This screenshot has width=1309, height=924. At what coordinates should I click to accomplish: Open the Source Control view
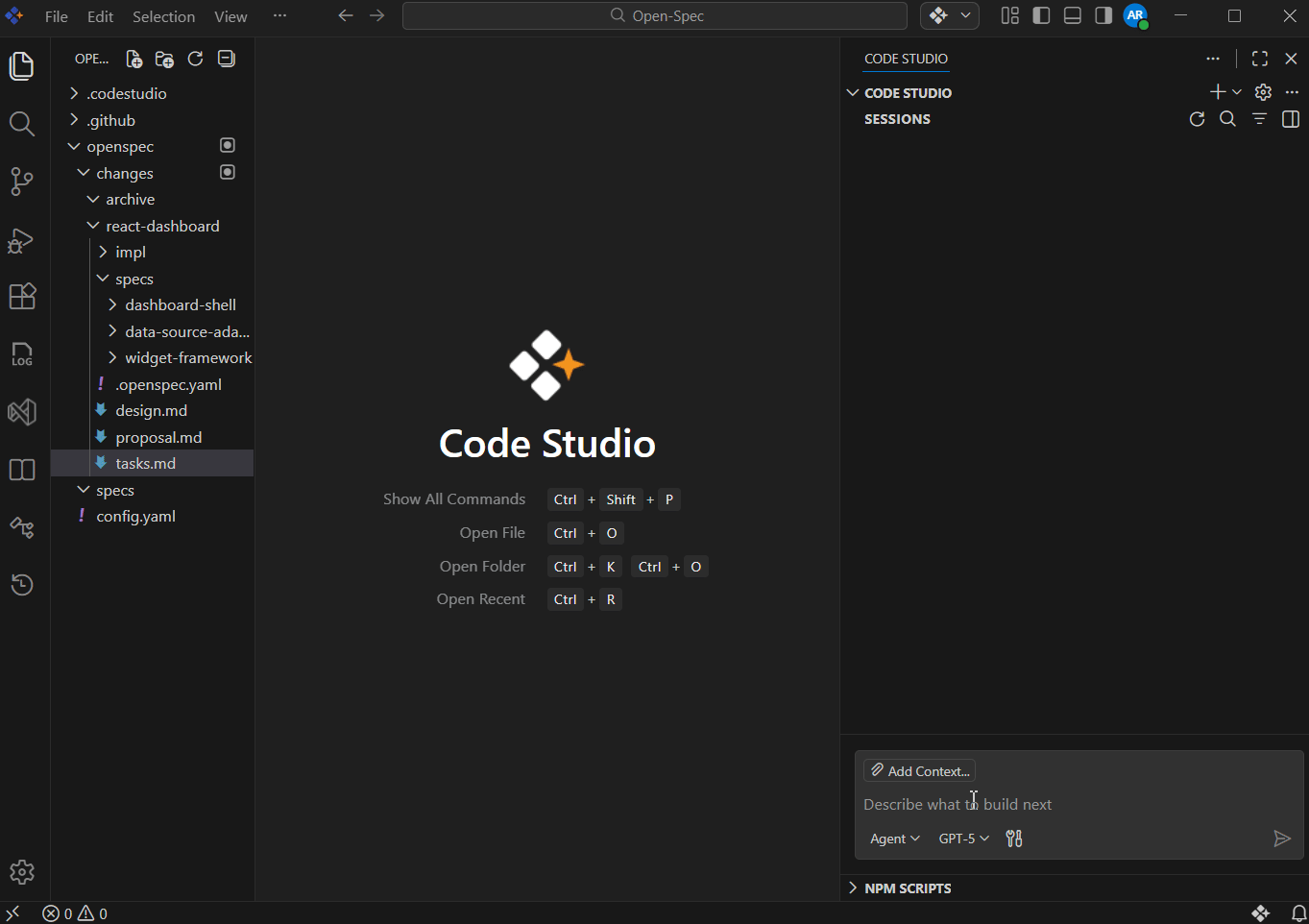(22, 182)
